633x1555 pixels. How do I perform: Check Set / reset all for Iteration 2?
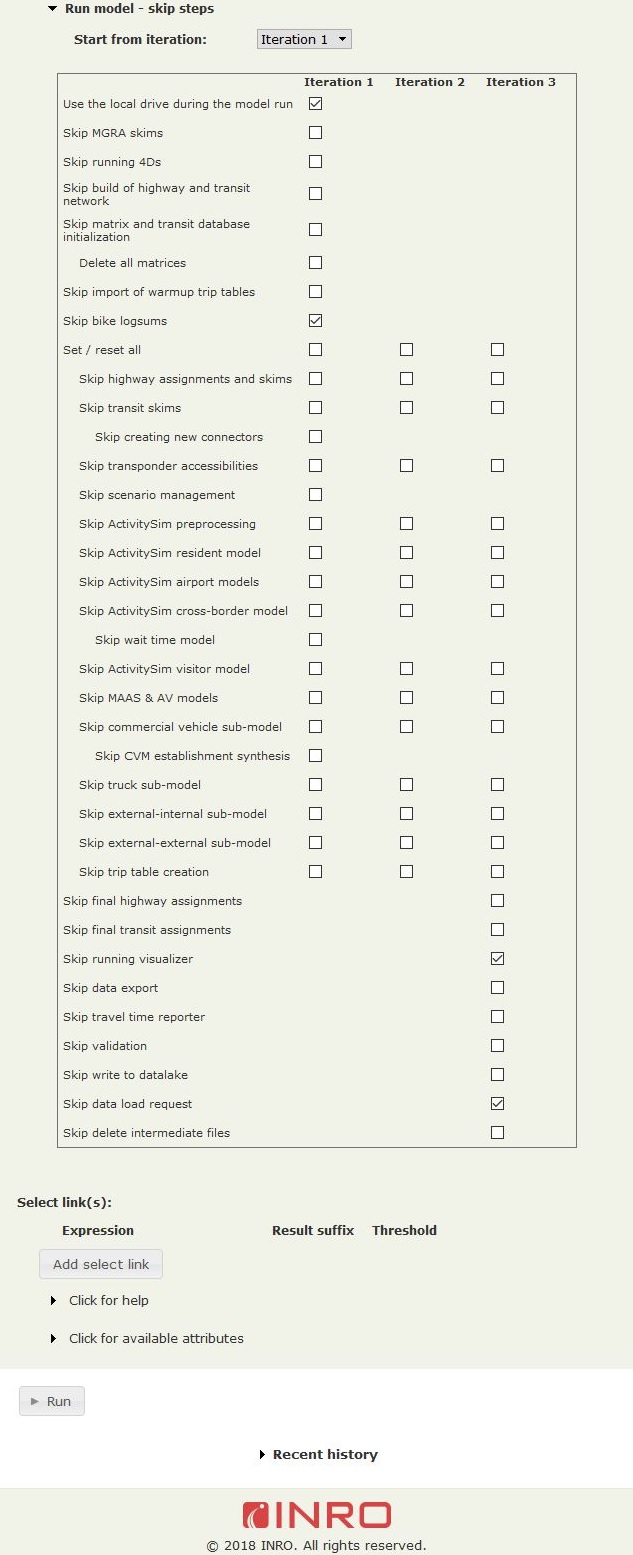pos(406,350)
